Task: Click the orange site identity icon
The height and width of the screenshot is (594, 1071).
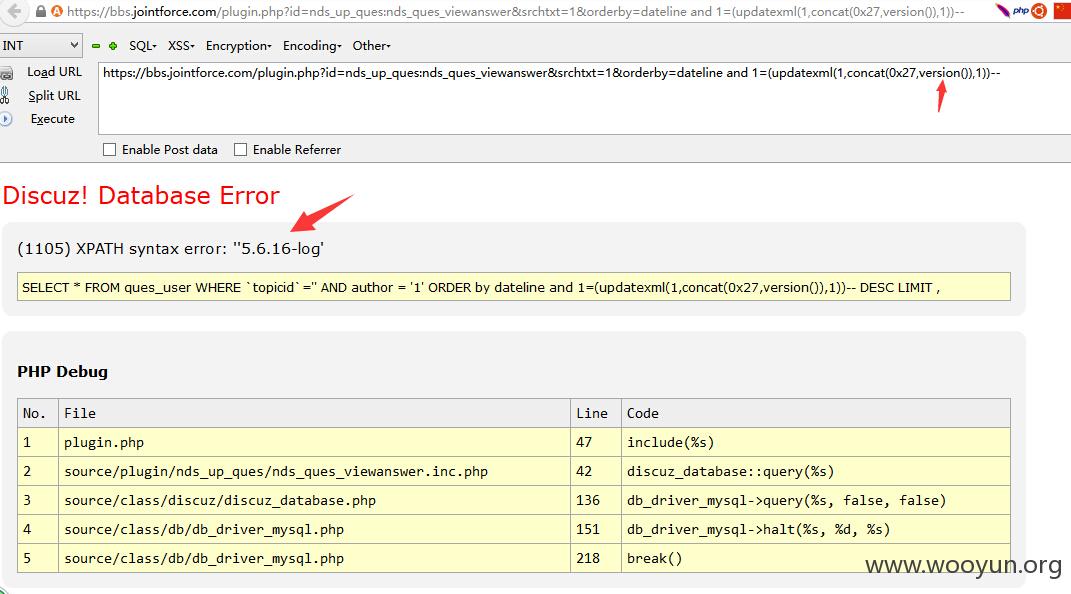Action: coord(57,12)
